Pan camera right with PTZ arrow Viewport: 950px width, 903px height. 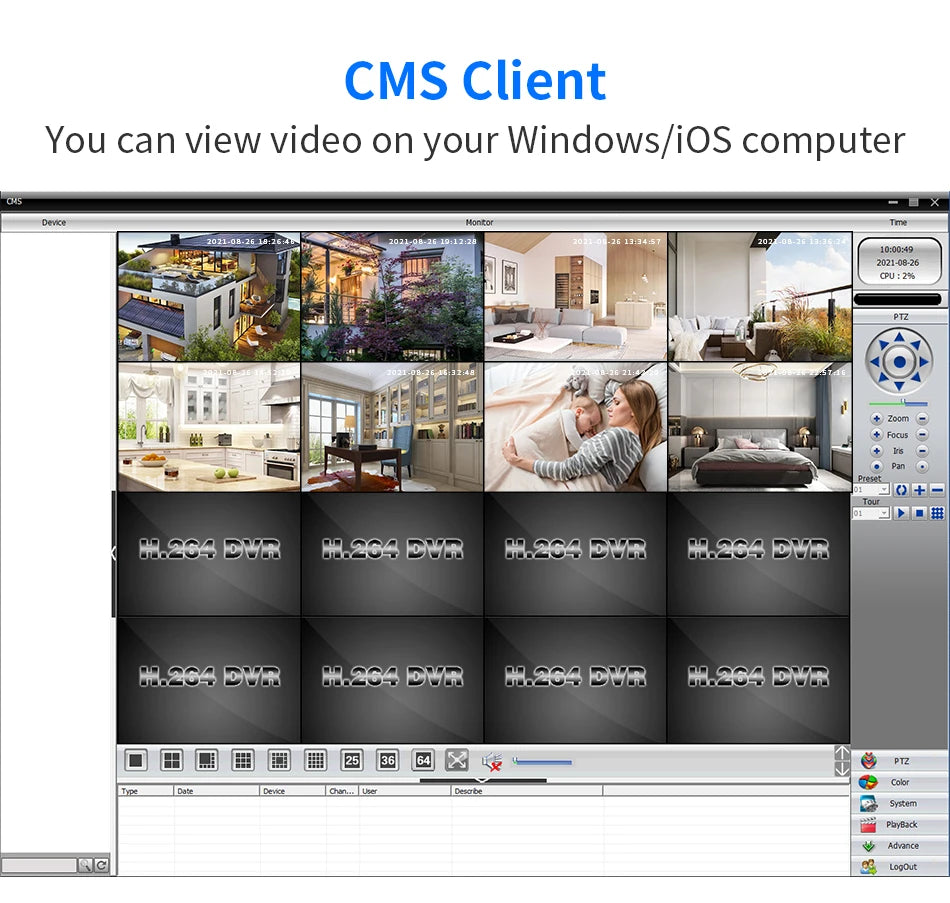click(x=925, y=362)
